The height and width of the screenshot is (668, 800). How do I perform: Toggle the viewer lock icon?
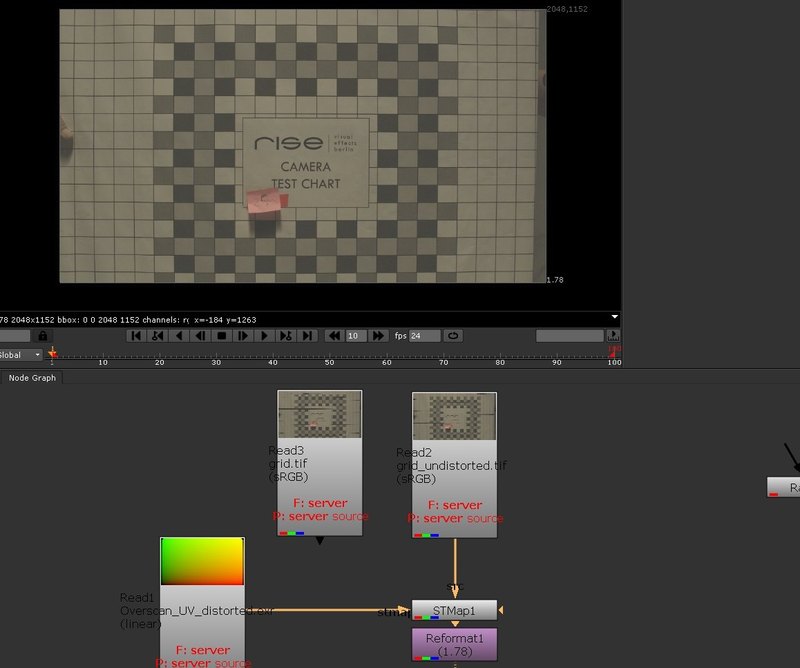(x=43, y=336)
